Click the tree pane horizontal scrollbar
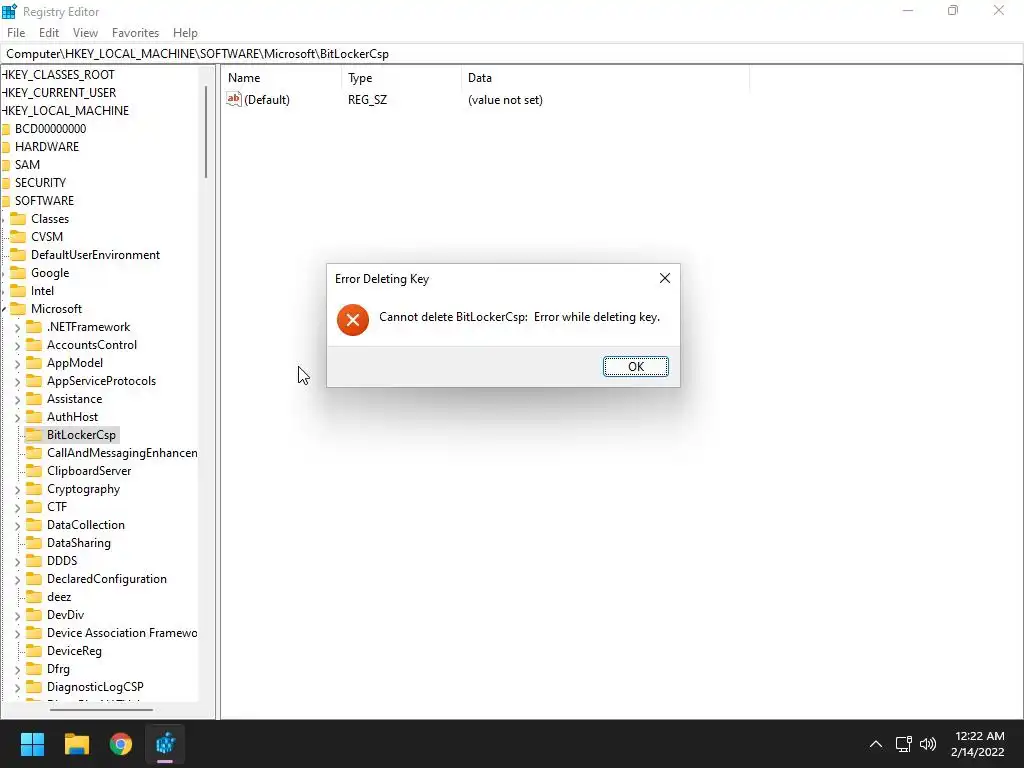 tap(101, 709)
